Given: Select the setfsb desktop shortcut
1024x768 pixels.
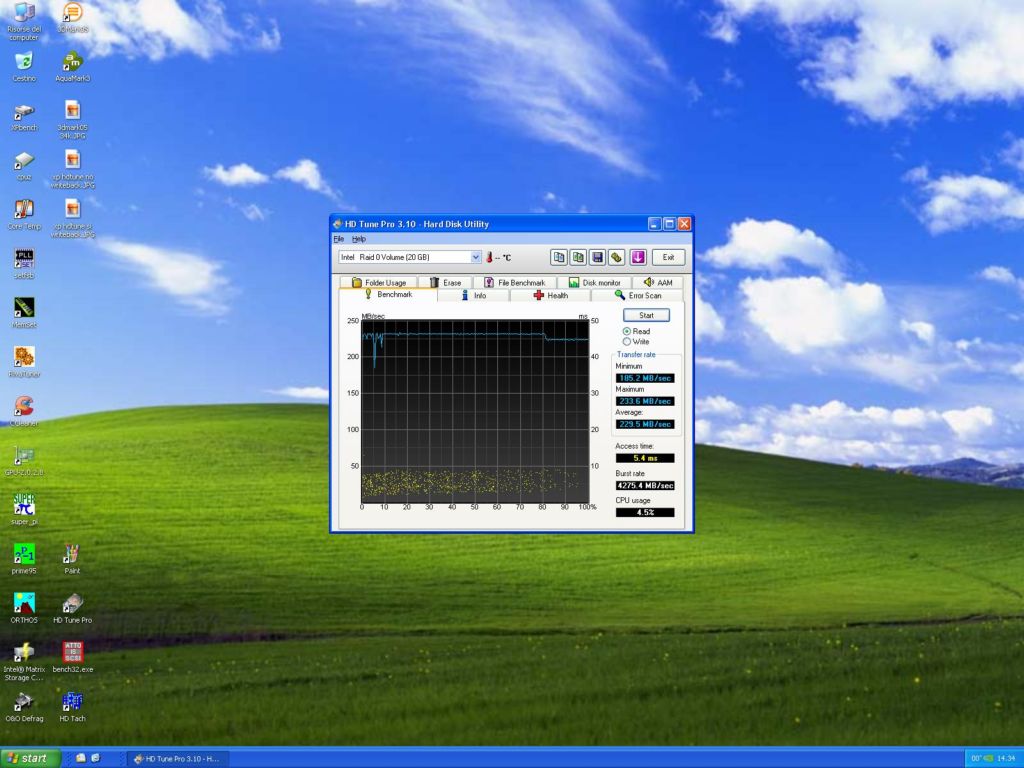Looking at the screenshot, I should click(24, 264).
